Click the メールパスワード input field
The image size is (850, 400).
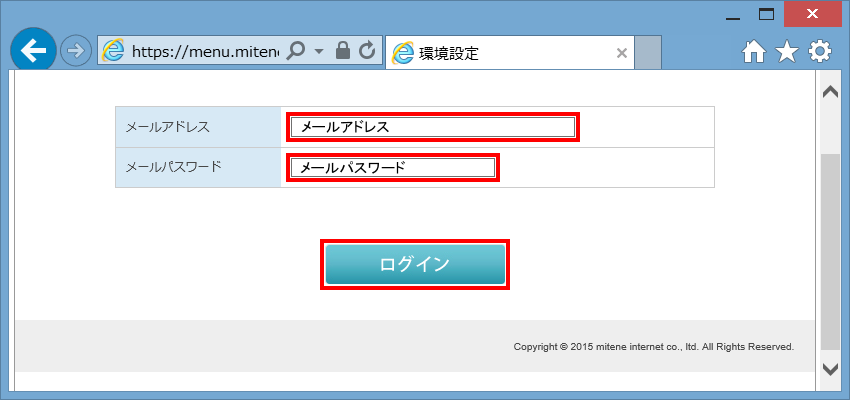click(x=392, y=167)
